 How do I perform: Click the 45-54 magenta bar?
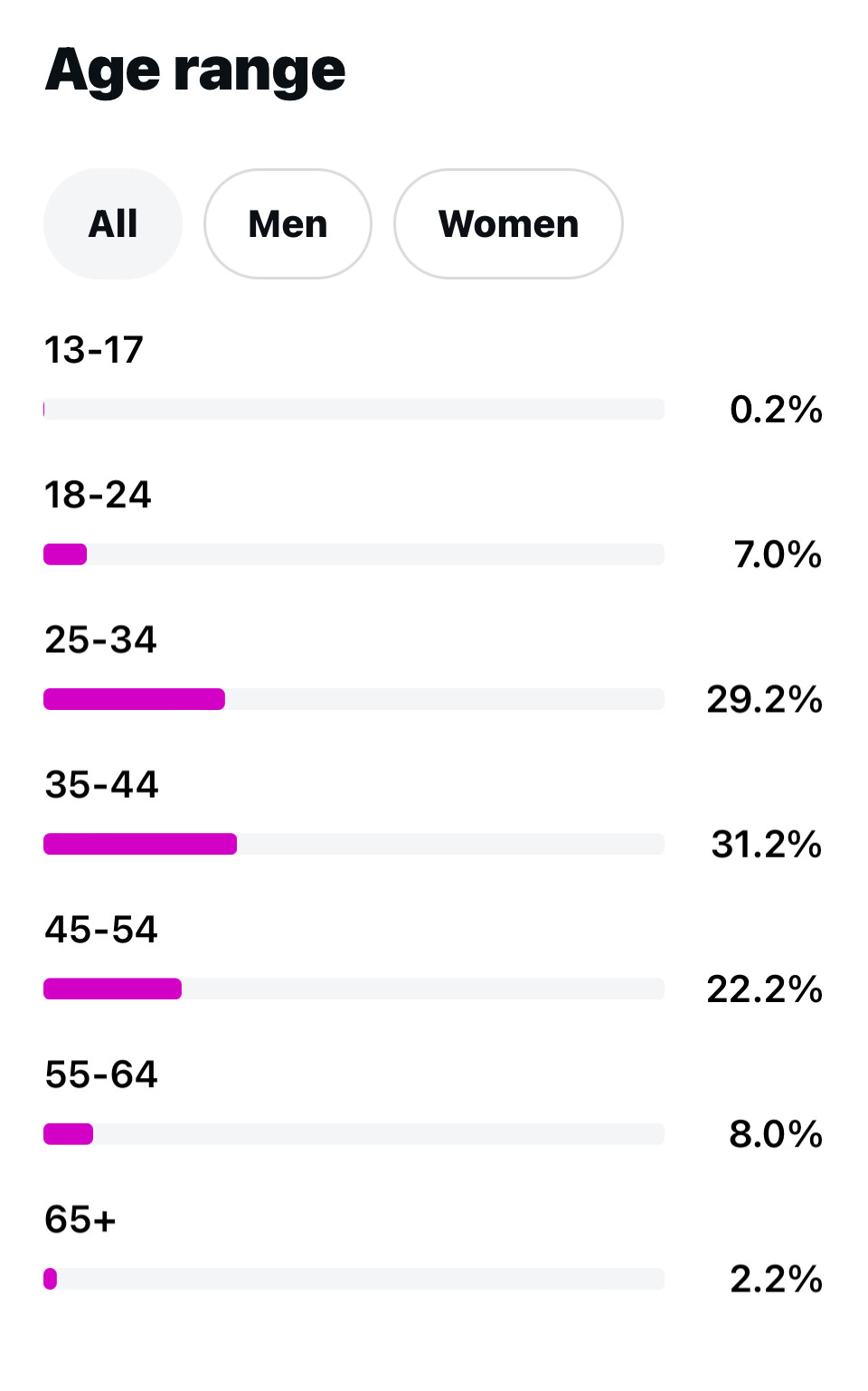click(112, 989)
